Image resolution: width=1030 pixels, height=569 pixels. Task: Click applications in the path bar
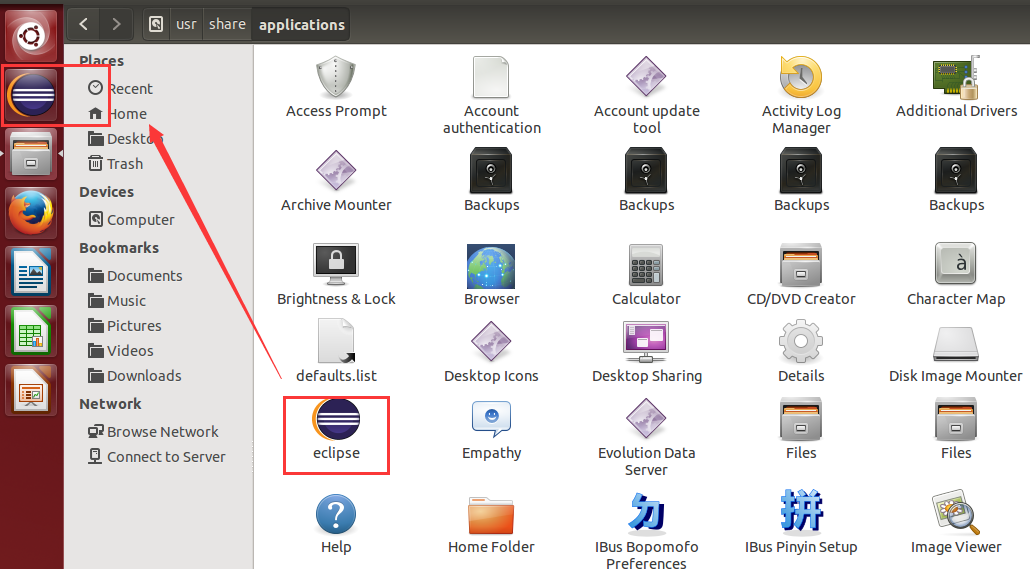302,24
